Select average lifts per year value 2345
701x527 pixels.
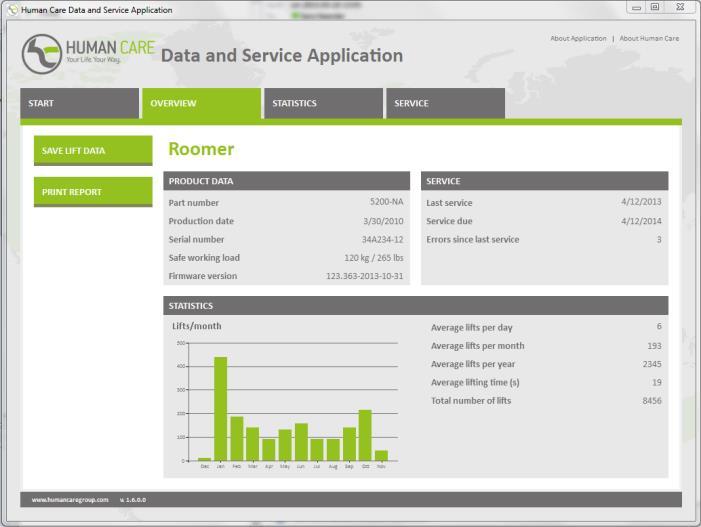tap(652, 364)
